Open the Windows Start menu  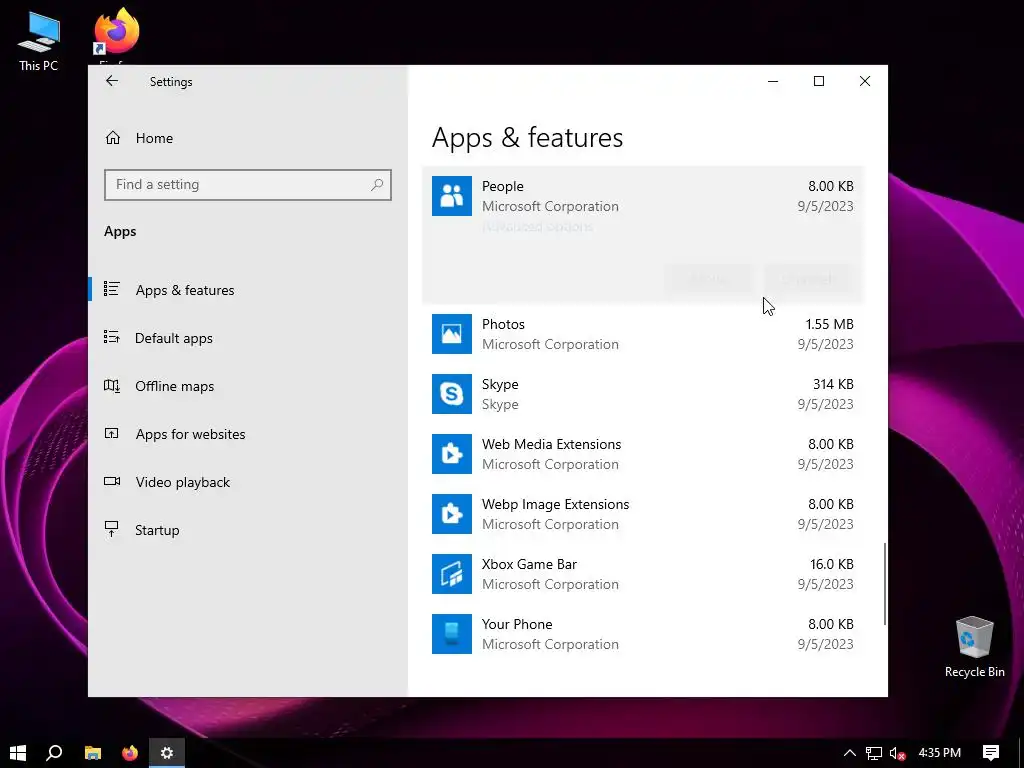tap(18, 753)
